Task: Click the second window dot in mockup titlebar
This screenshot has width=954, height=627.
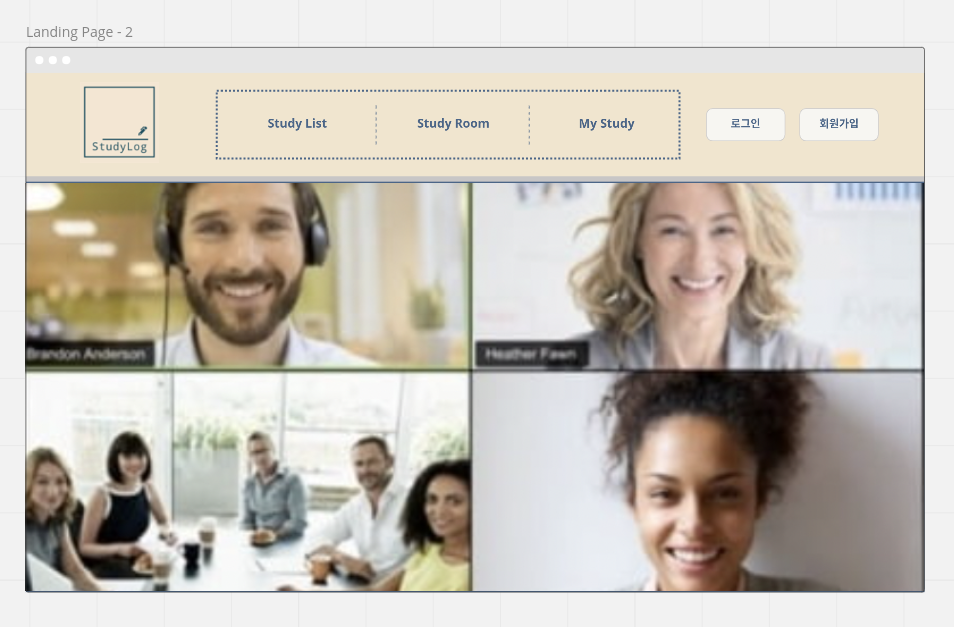Action: coord(53,60)
